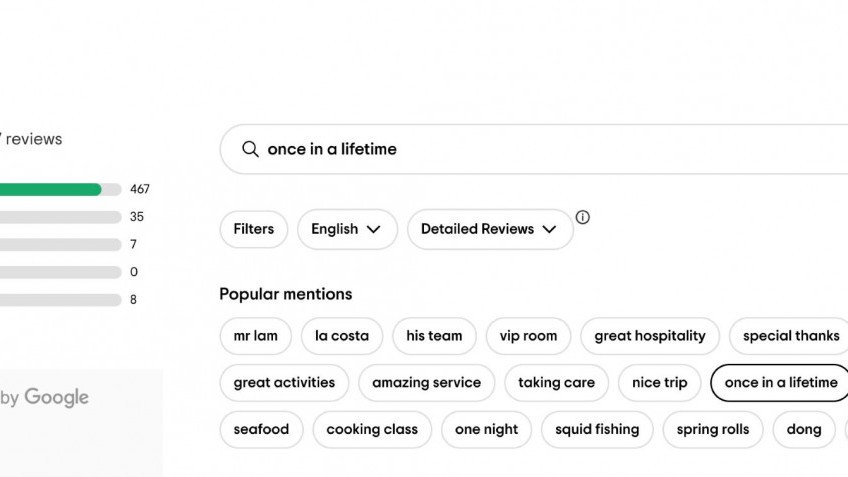
Task: Click the 'taking care' mention chip
Action: [x=556, y=383]
